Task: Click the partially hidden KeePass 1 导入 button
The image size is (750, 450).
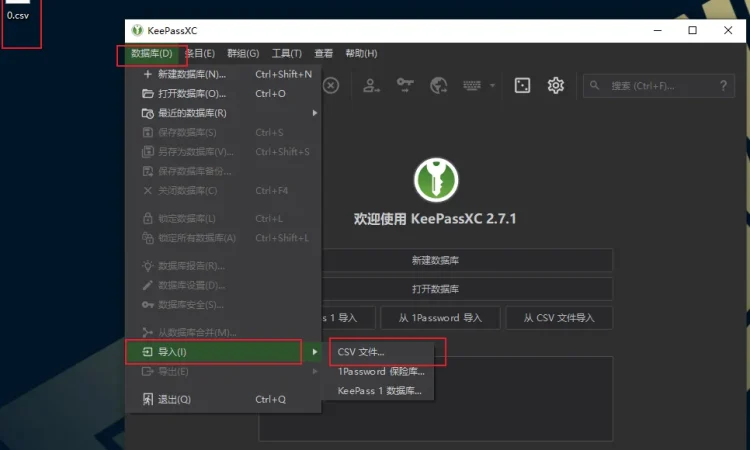Action: point(348,318)
